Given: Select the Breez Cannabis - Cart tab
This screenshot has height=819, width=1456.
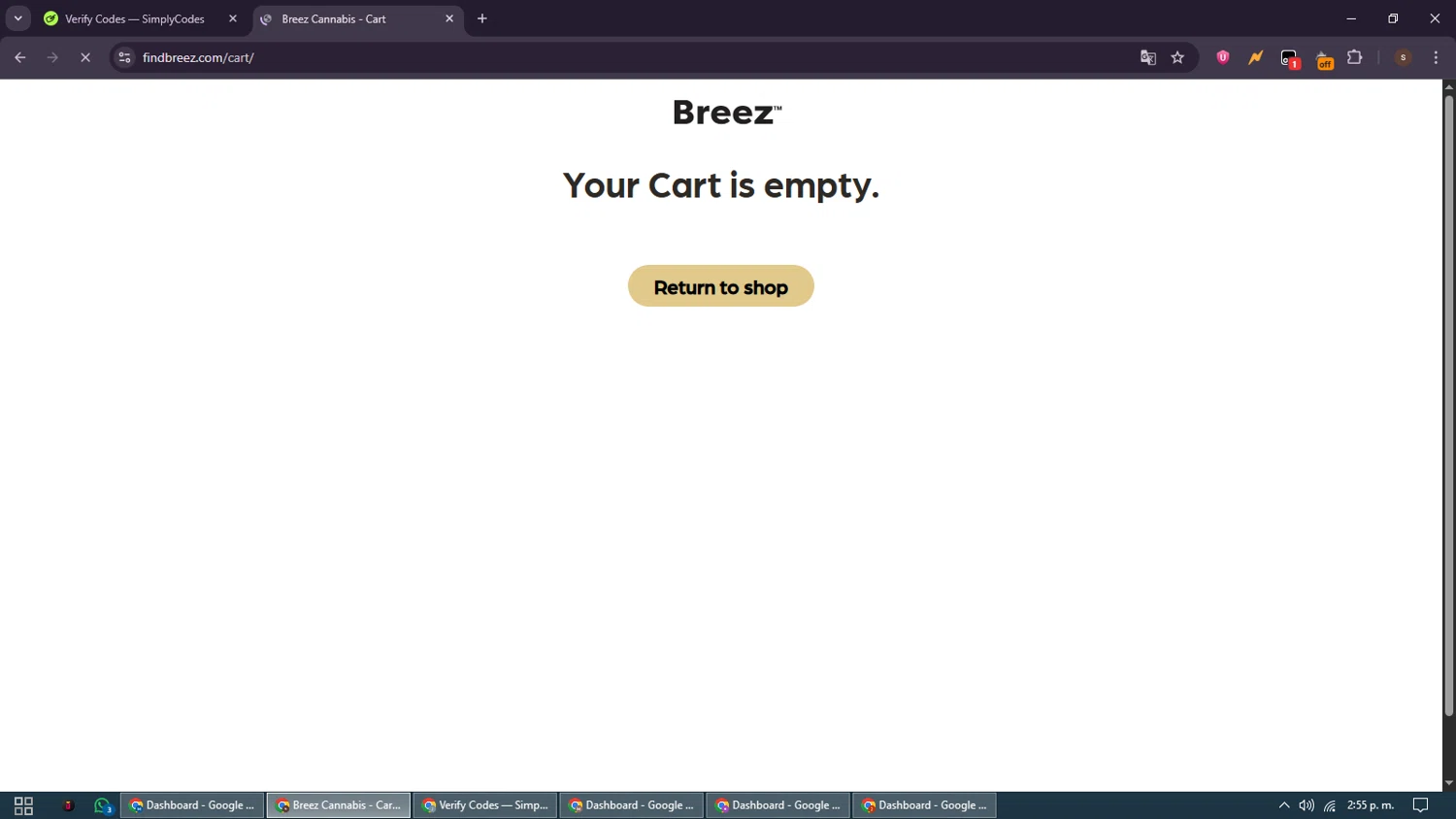Looking at the screenshot, I should point(334,18).
